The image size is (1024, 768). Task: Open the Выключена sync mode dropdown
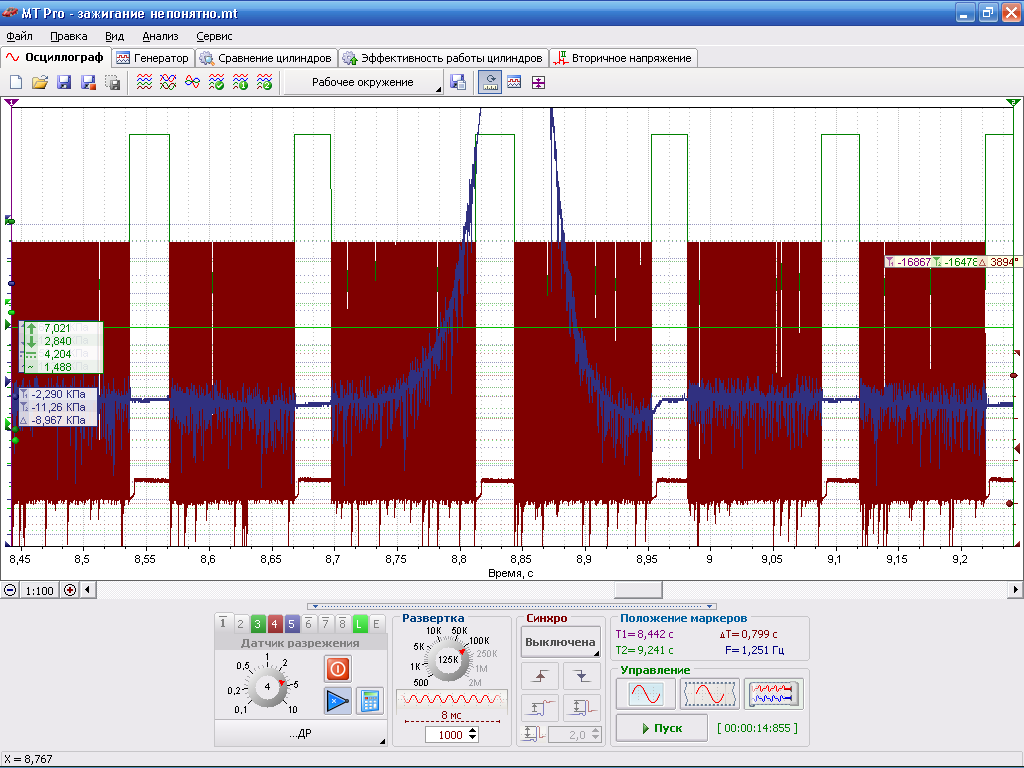(x=560, y=642)
